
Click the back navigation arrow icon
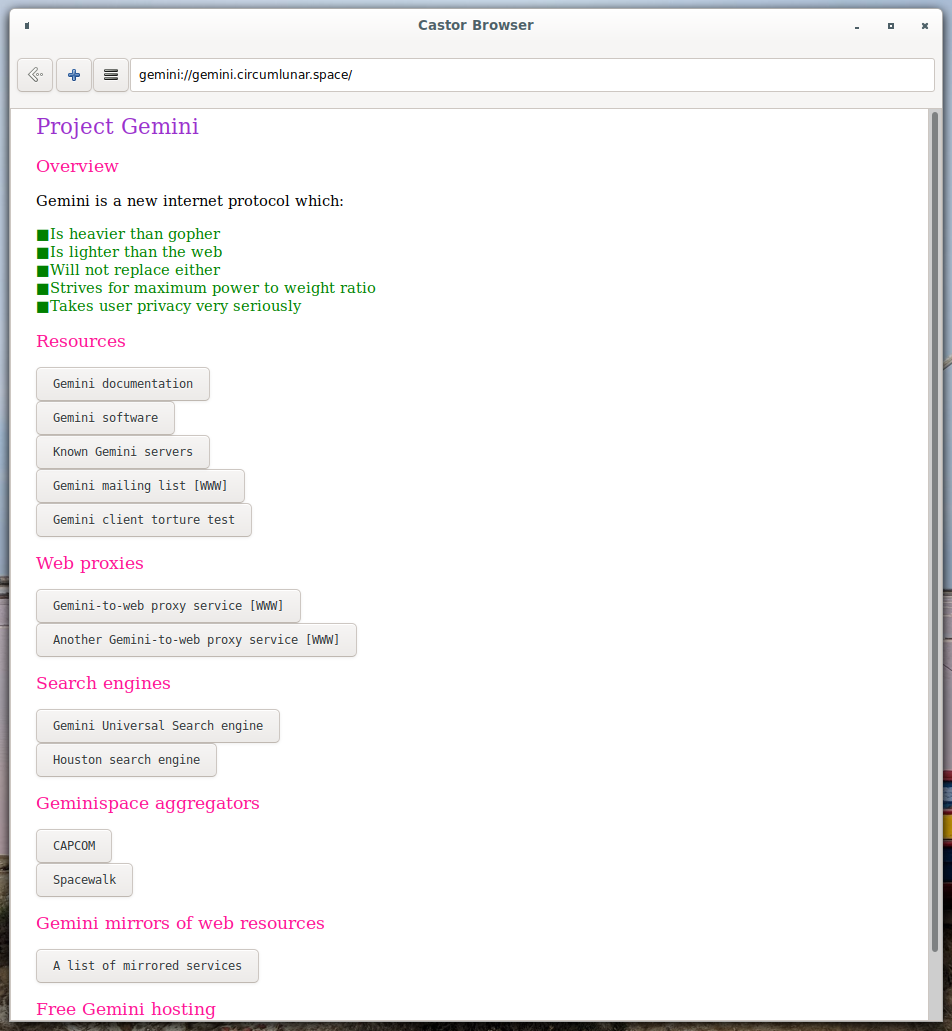pyautogui.click(x=35, y=75)
